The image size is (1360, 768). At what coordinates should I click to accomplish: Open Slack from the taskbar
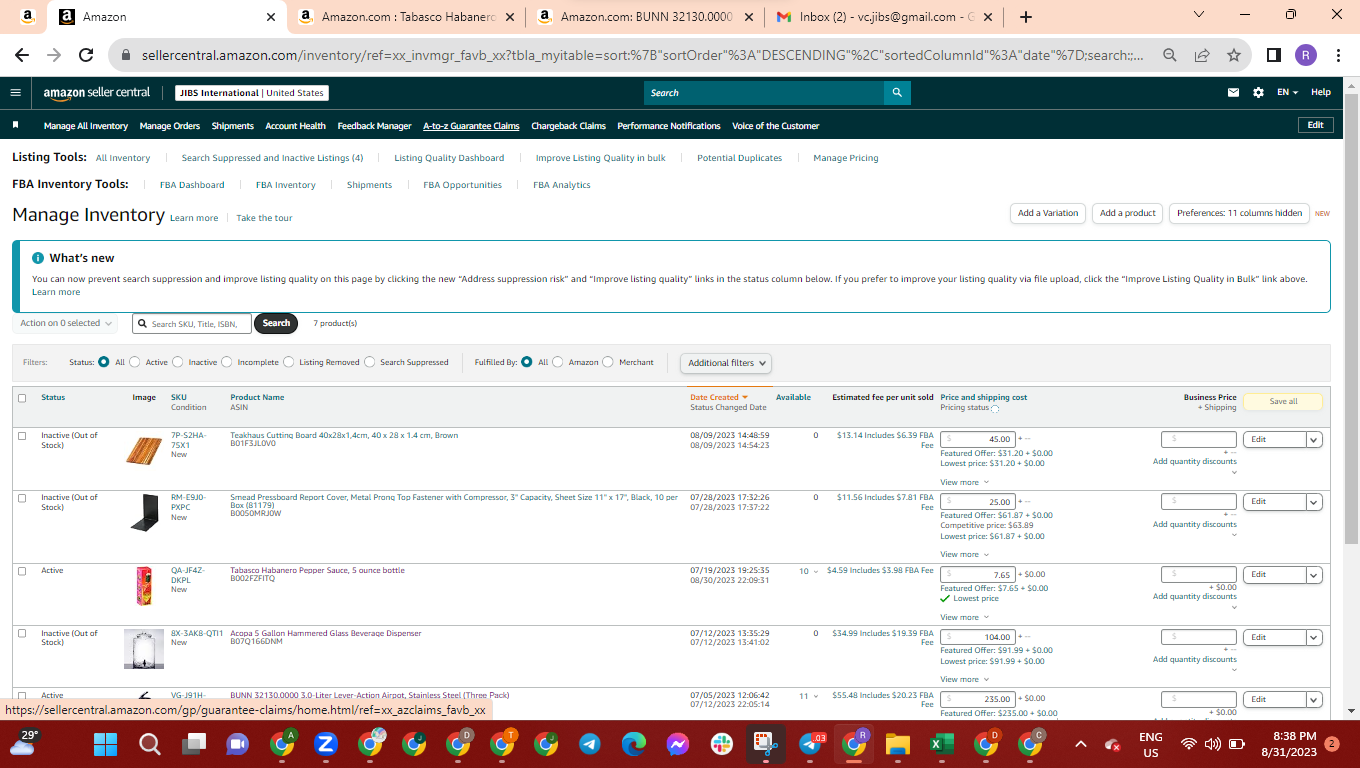[722, 744]
